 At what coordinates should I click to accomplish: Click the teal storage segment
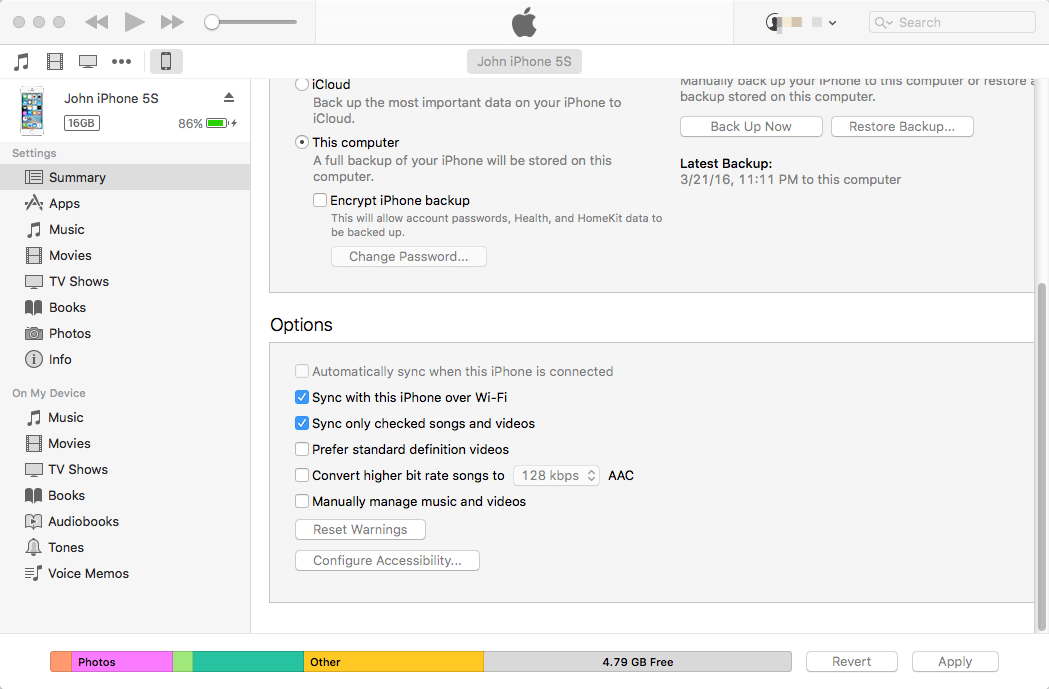248,662
